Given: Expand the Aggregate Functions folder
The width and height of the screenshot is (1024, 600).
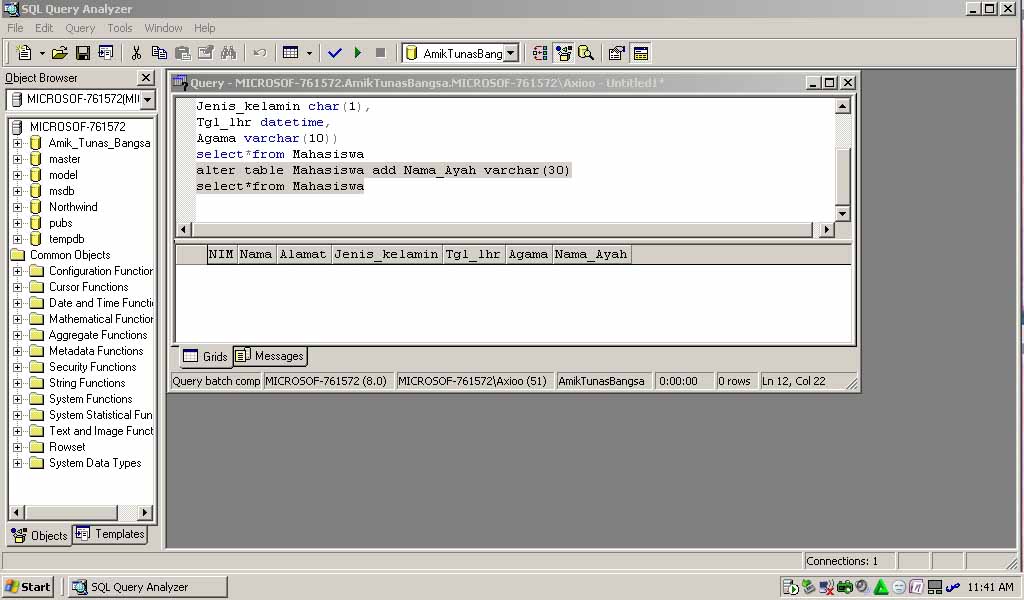Looking at the screenshot, I should click(18, 335).
